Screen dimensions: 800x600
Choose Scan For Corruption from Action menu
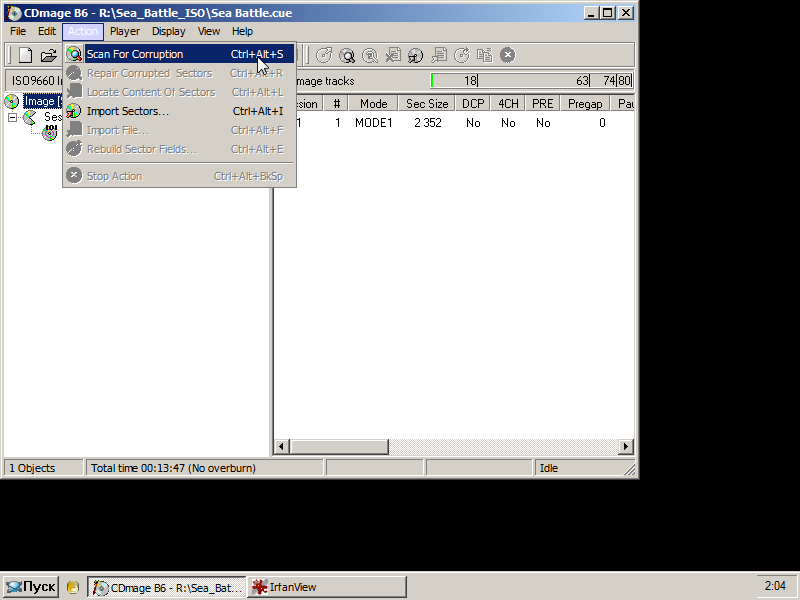tap(135, 54)
